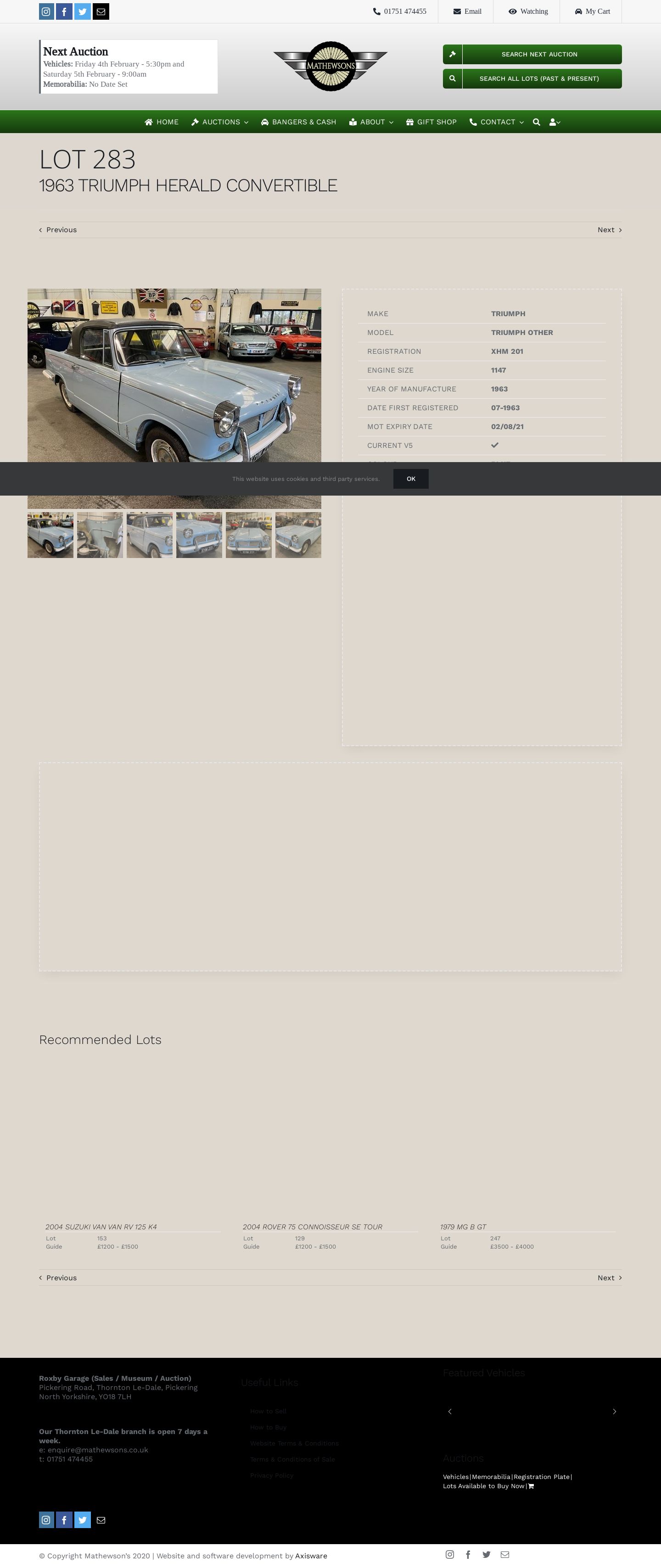661x1568 pixels.
Task: Open Facebook icon in top bar
Action: 64,11
